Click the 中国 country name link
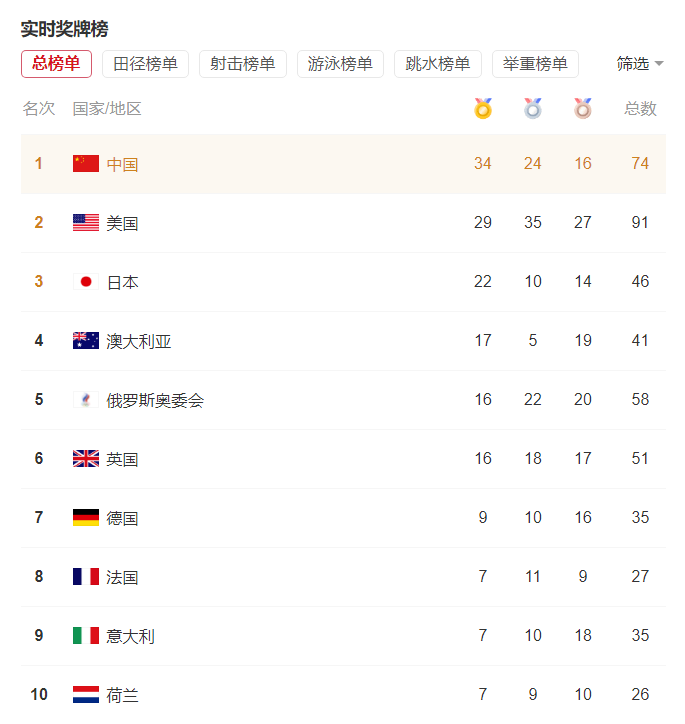This screenshot has height=724, width=685. pyautogui.click(x=123, y=164)
